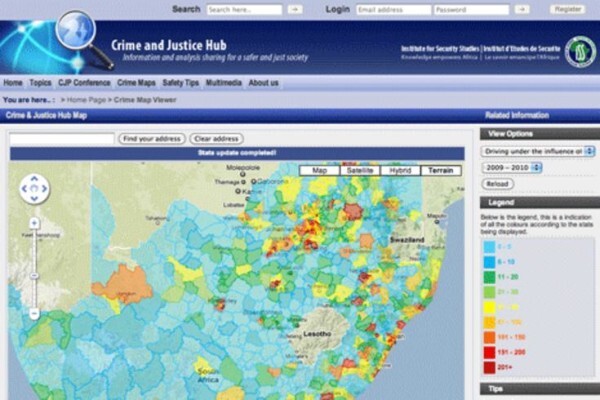Image resolution: width=600 pixels, height=400 pixels.
Task: Click the 201+ dark red legend swatch
Action: pos(489,367)
